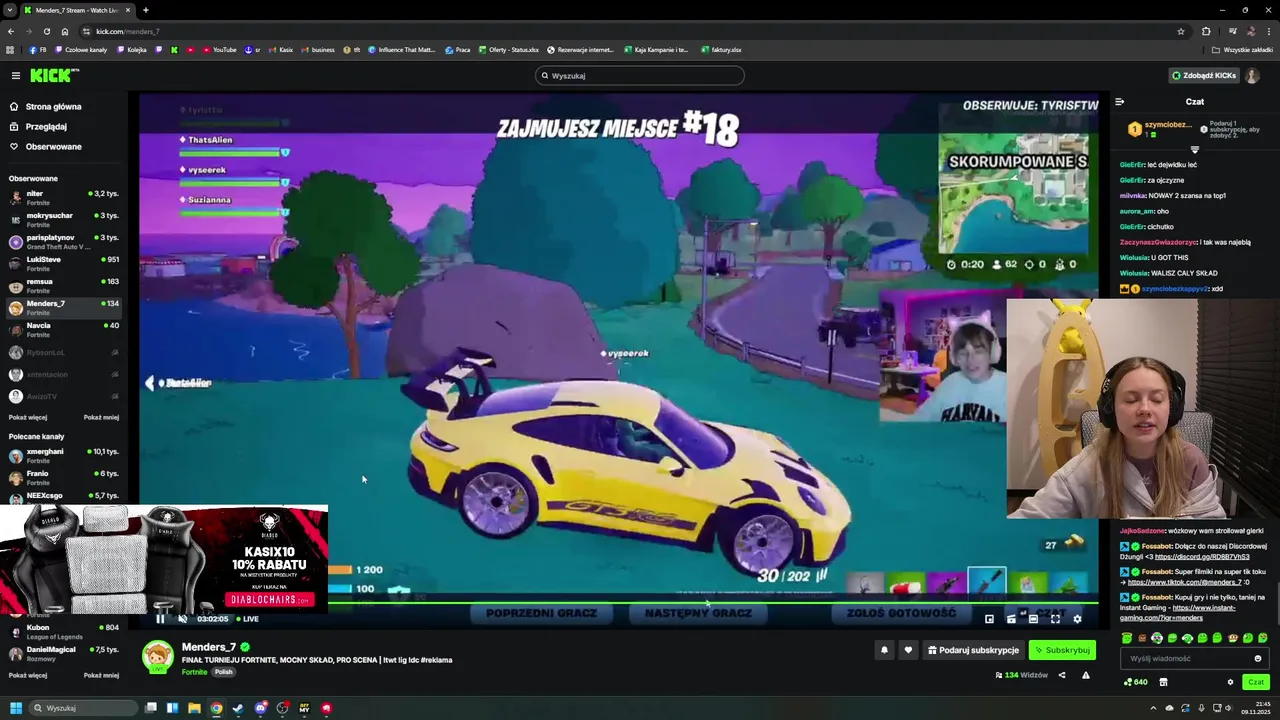Bookmark this page with star icon
The image size is (1280, 720).
coord(1181,31)
